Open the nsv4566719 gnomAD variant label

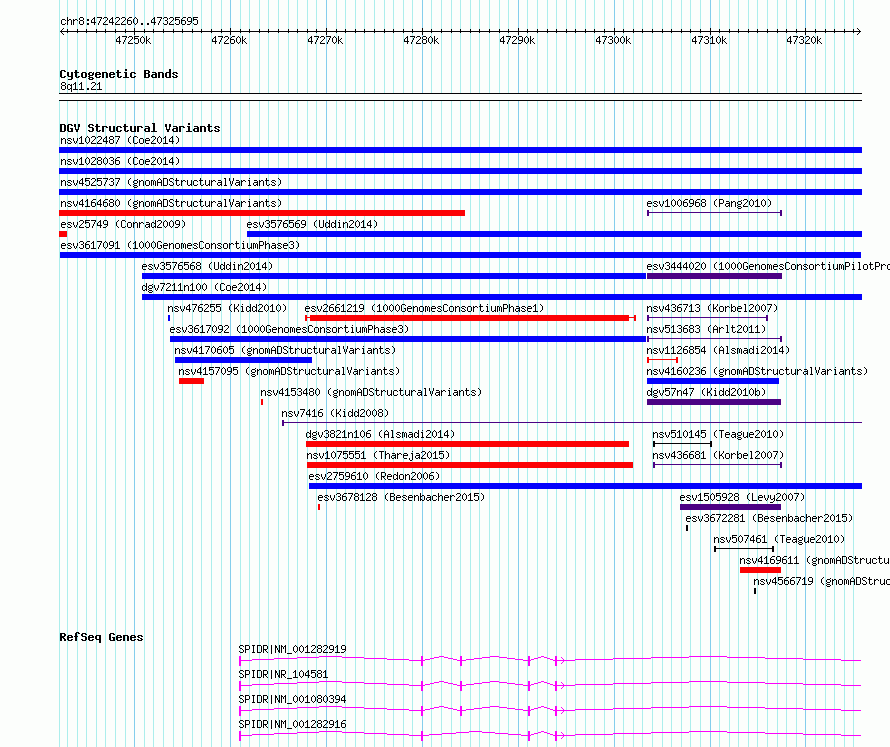click(x=821, y=581)
